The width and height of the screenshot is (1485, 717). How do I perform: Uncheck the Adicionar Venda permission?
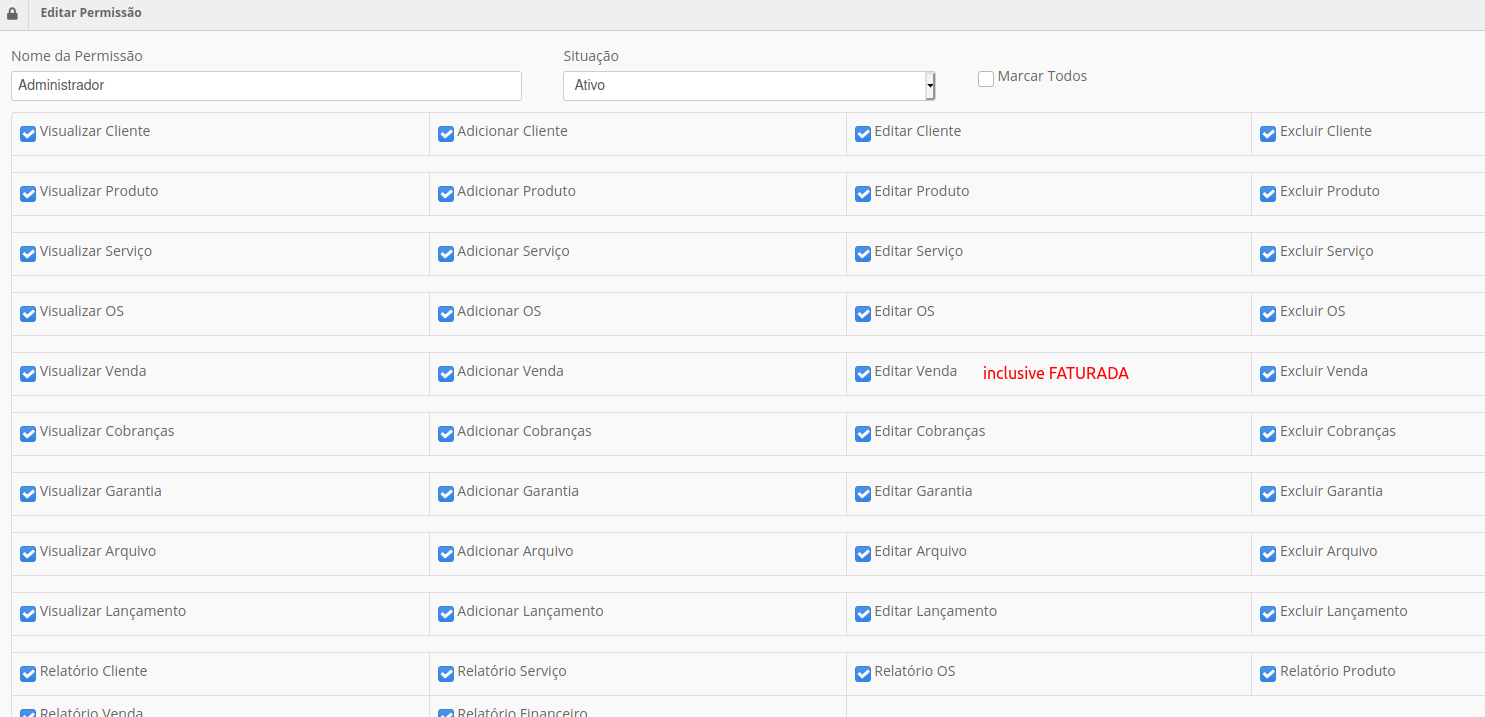445,373
